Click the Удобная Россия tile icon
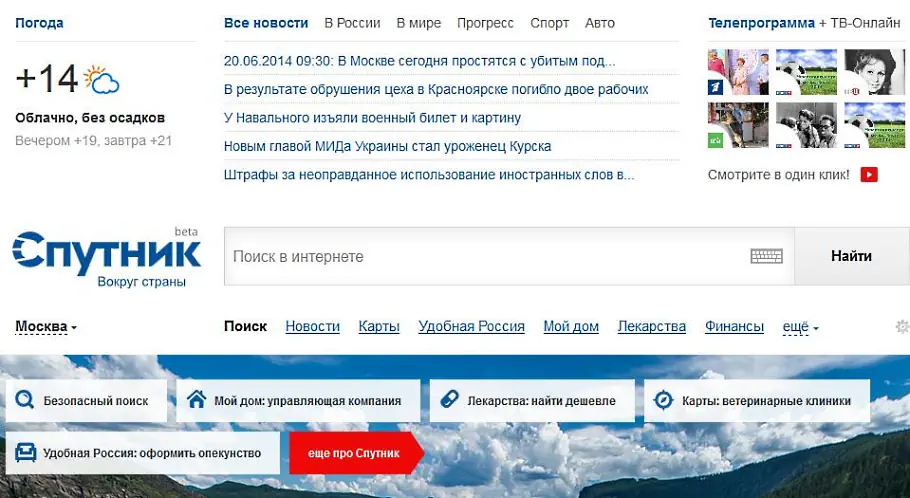Screen dimensions: 910x498 click(25, 453)
